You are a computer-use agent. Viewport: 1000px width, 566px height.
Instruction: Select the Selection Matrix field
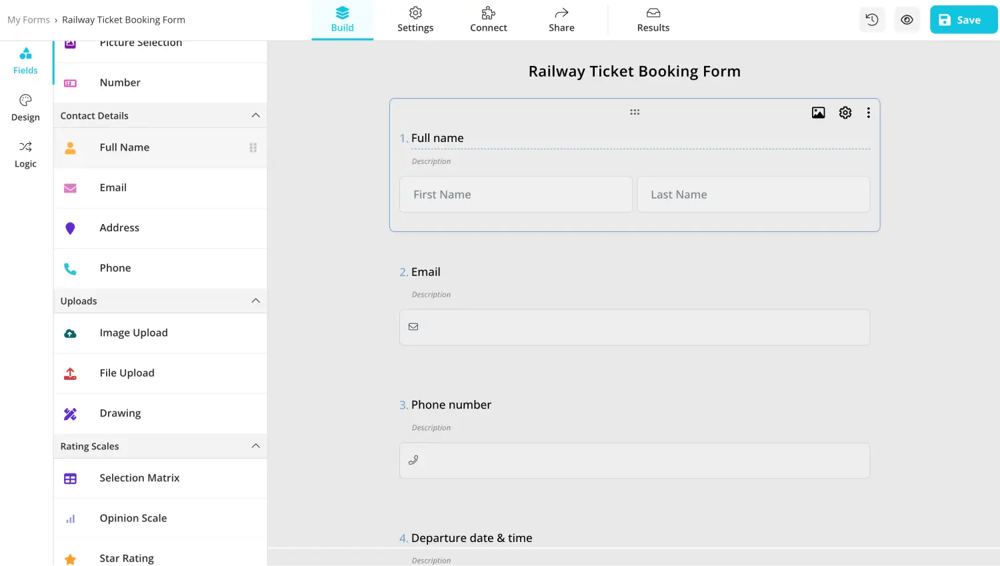139,478
